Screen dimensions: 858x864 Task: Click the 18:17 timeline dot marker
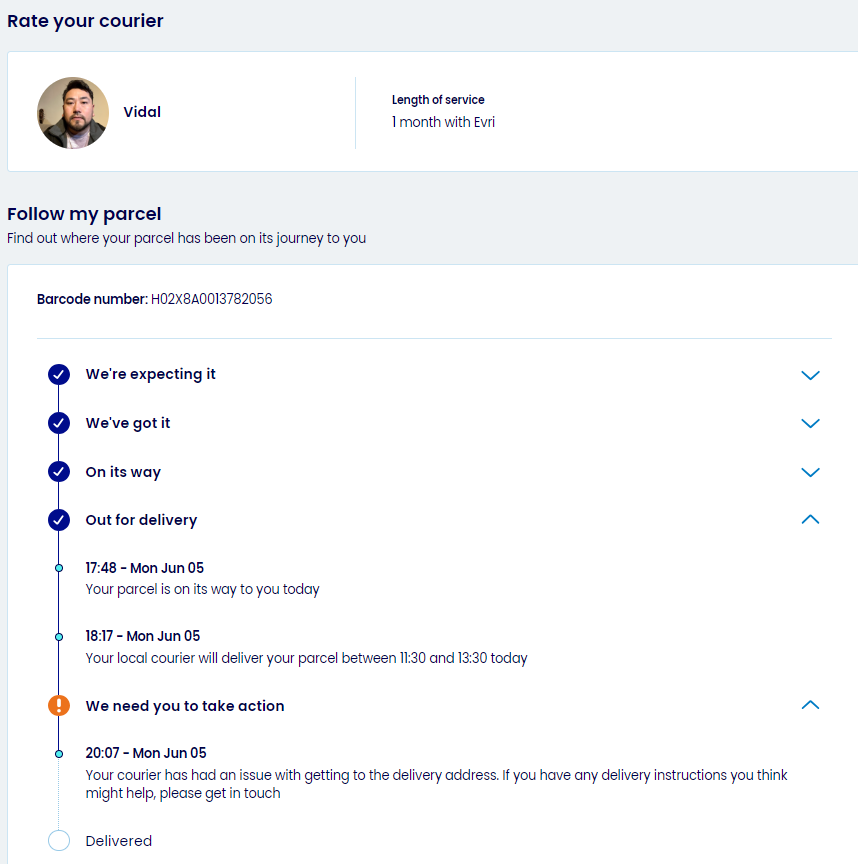point(59,636)
